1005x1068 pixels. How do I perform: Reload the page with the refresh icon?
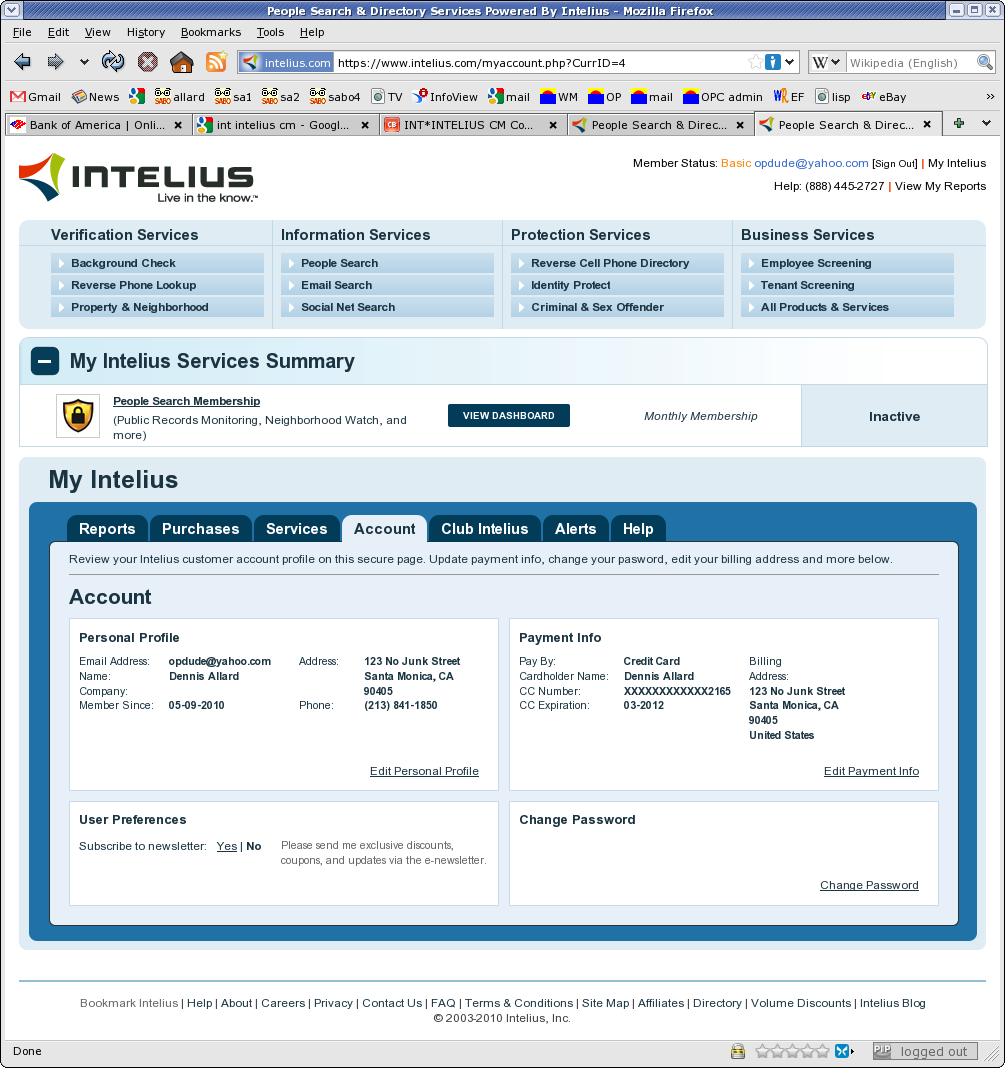(113, 62)
